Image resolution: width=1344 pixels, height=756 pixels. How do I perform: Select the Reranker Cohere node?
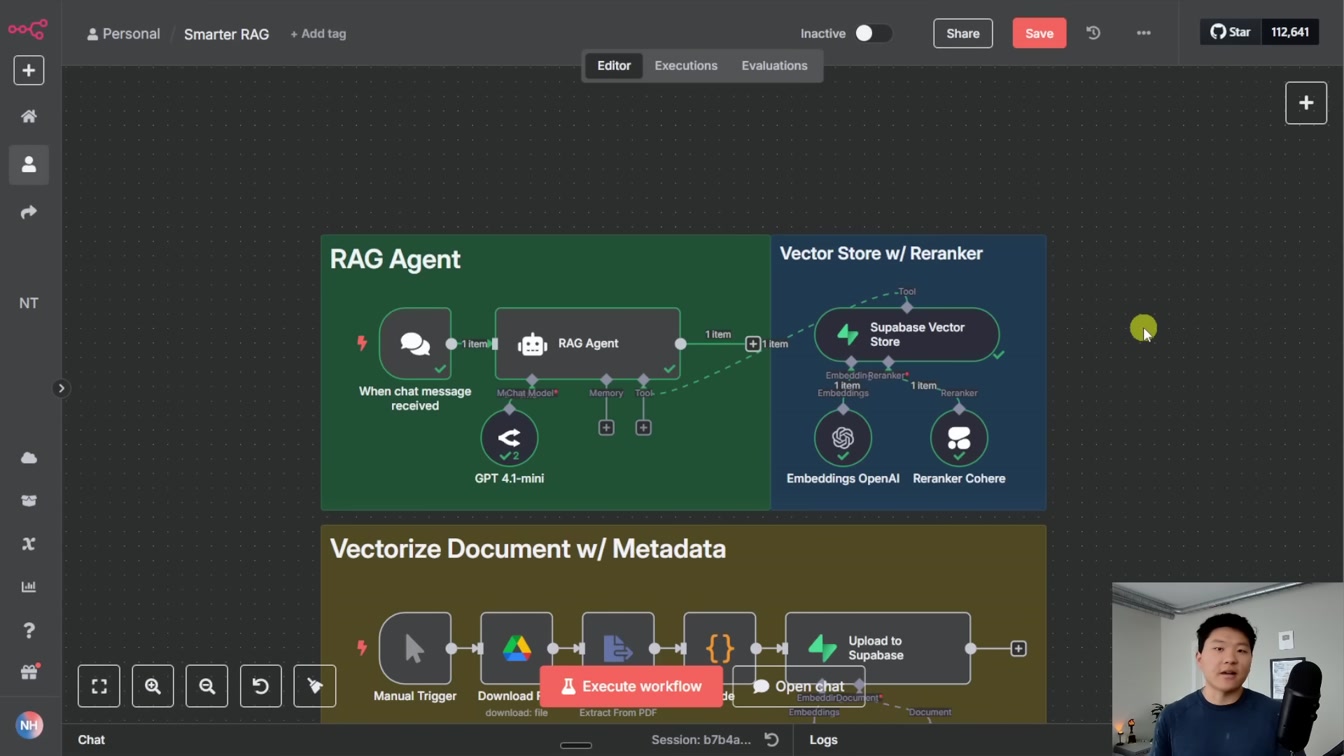pos(959,438)
